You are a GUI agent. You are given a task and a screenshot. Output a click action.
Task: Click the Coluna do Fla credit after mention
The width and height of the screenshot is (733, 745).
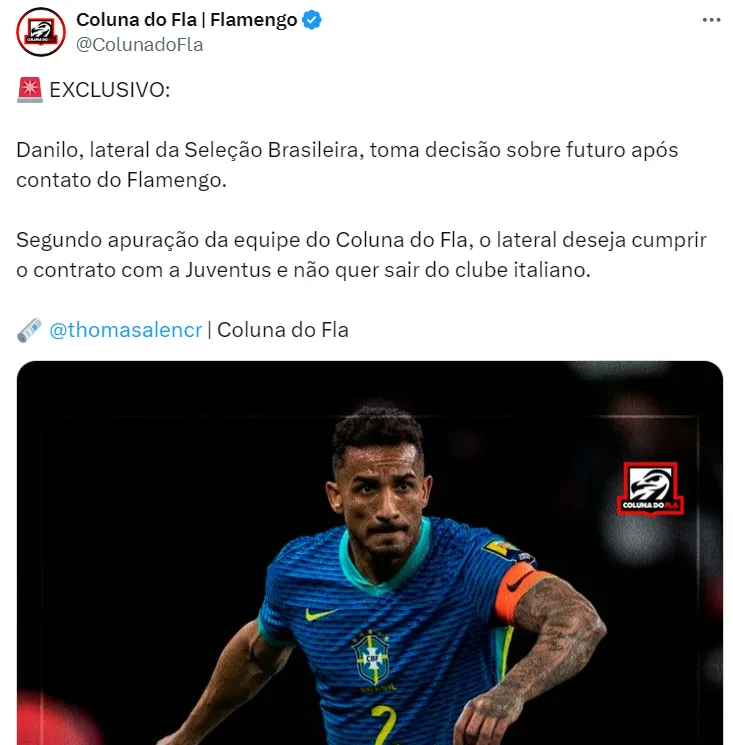283,330
